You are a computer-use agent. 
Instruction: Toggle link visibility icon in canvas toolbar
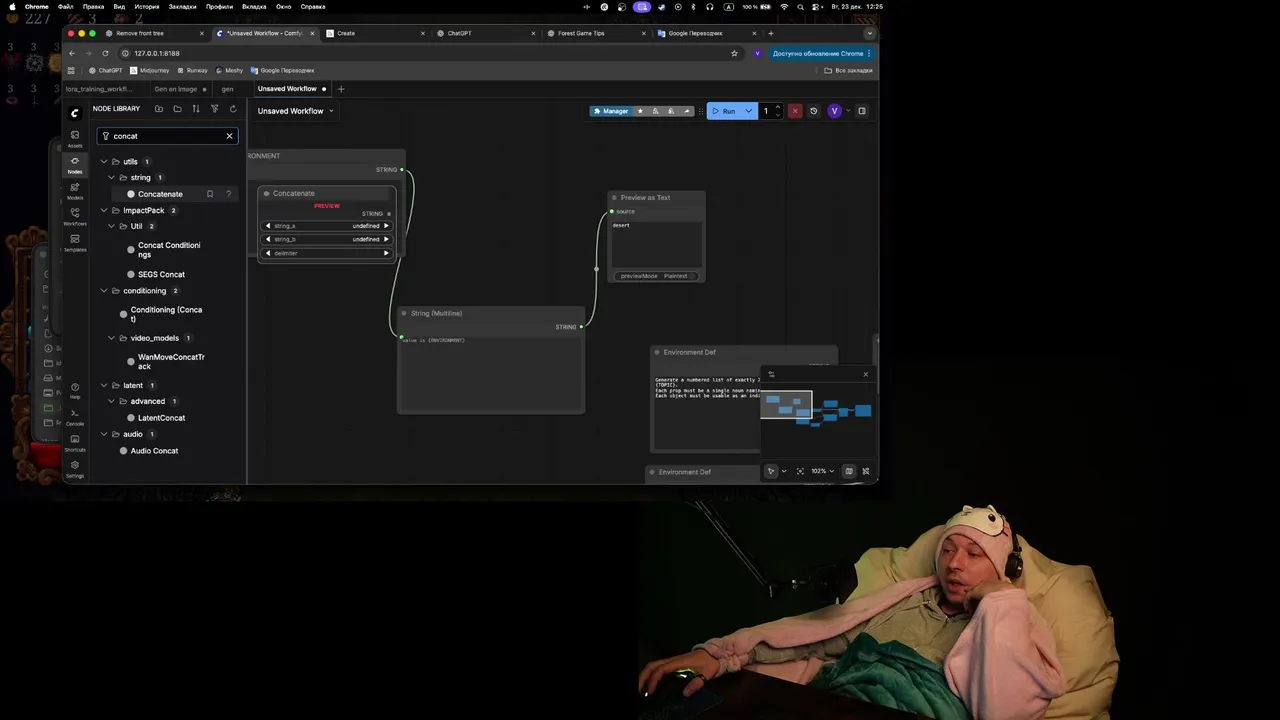pos(866,471)
